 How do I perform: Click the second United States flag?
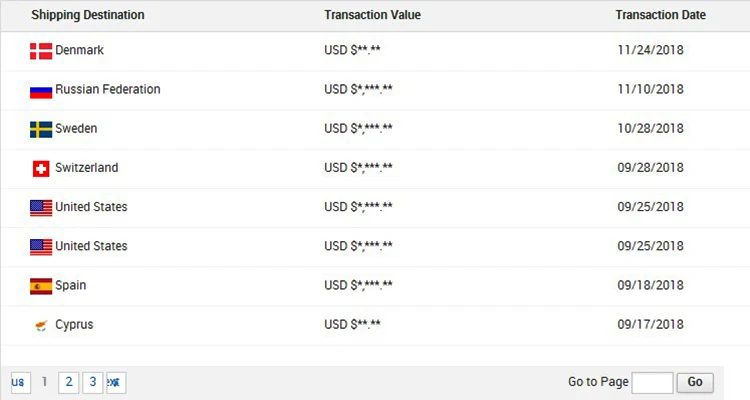tap(40, 246)
